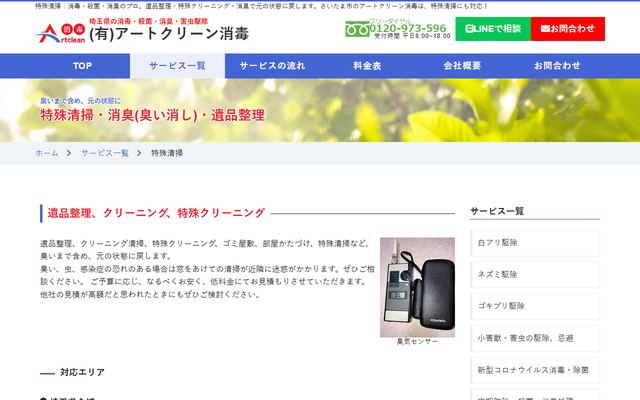Open 小害獣・害虫の駆除、忌避 sidebar link

[x=535, y=338]
